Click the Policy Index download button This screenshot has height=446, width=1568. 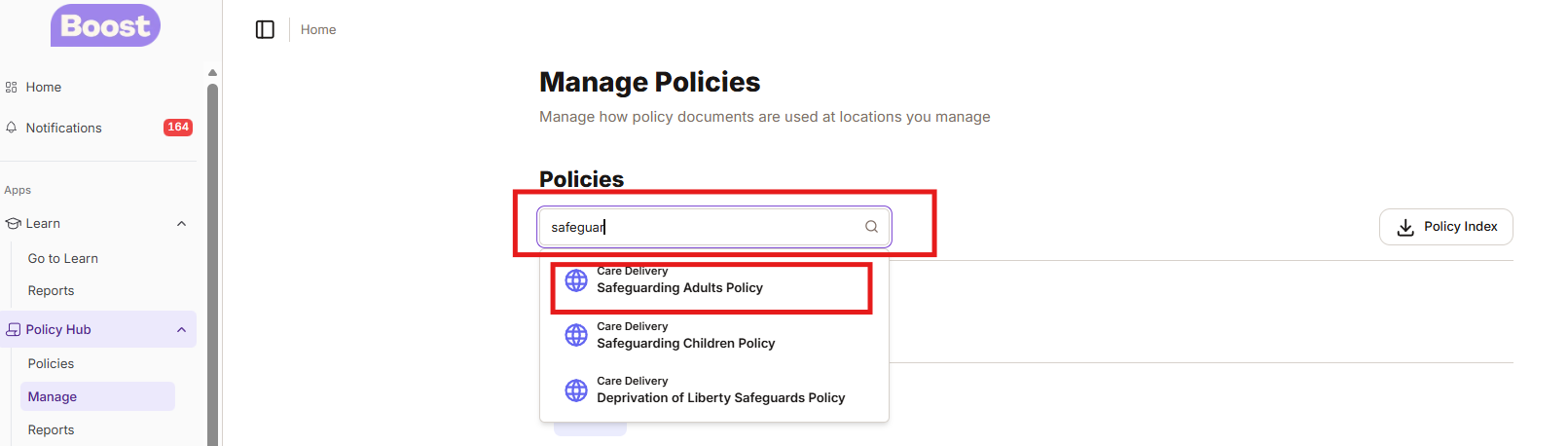coord(1445,227)
